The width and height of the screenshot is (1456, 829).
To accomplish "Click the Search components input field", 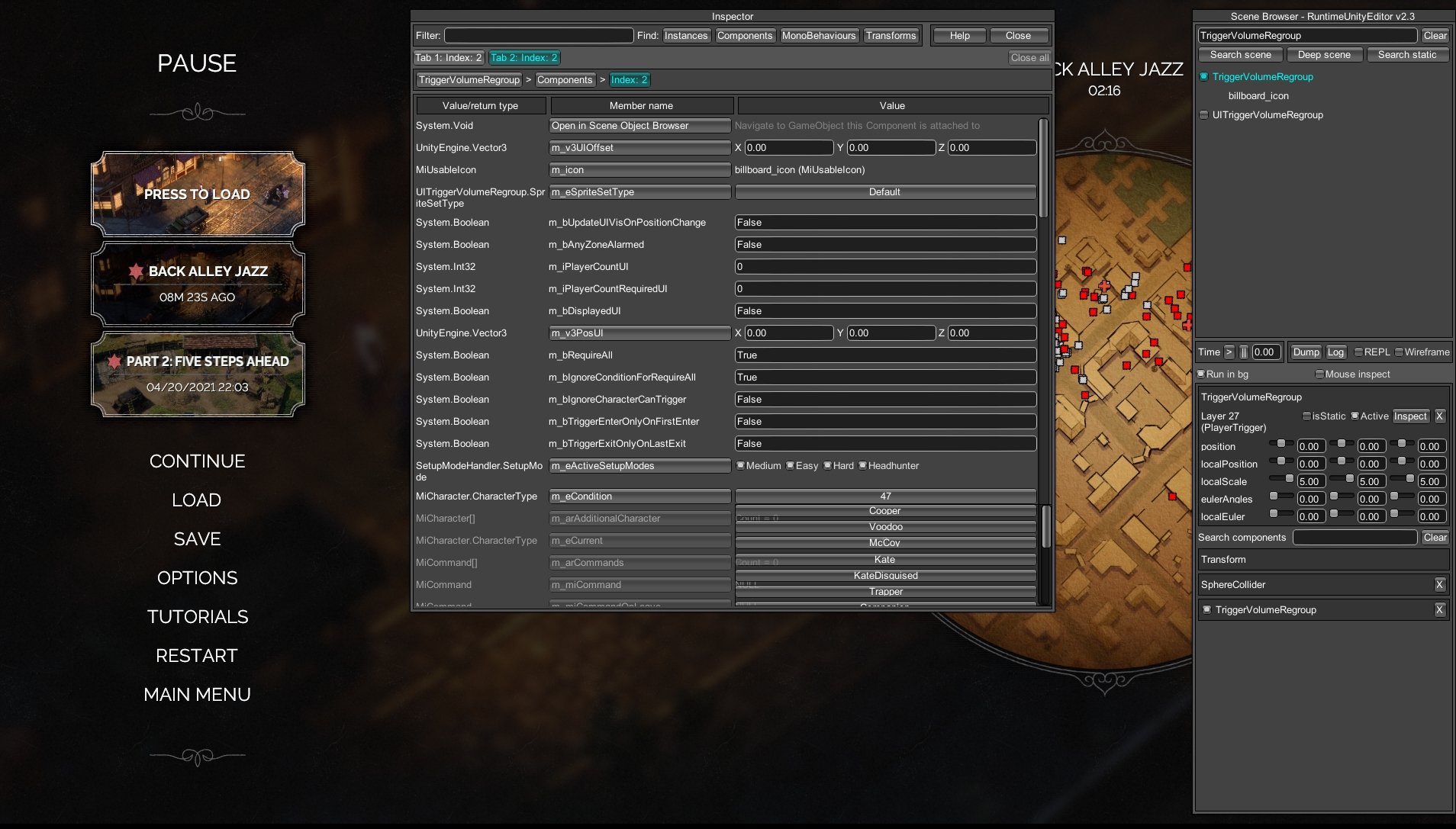I will click(1355, 537).
